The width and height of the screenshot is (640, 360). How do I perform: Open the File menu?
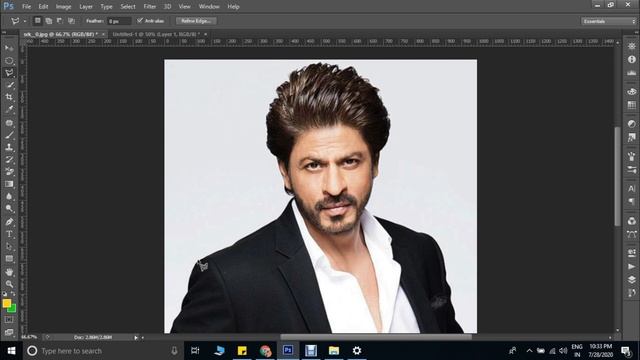27,7
